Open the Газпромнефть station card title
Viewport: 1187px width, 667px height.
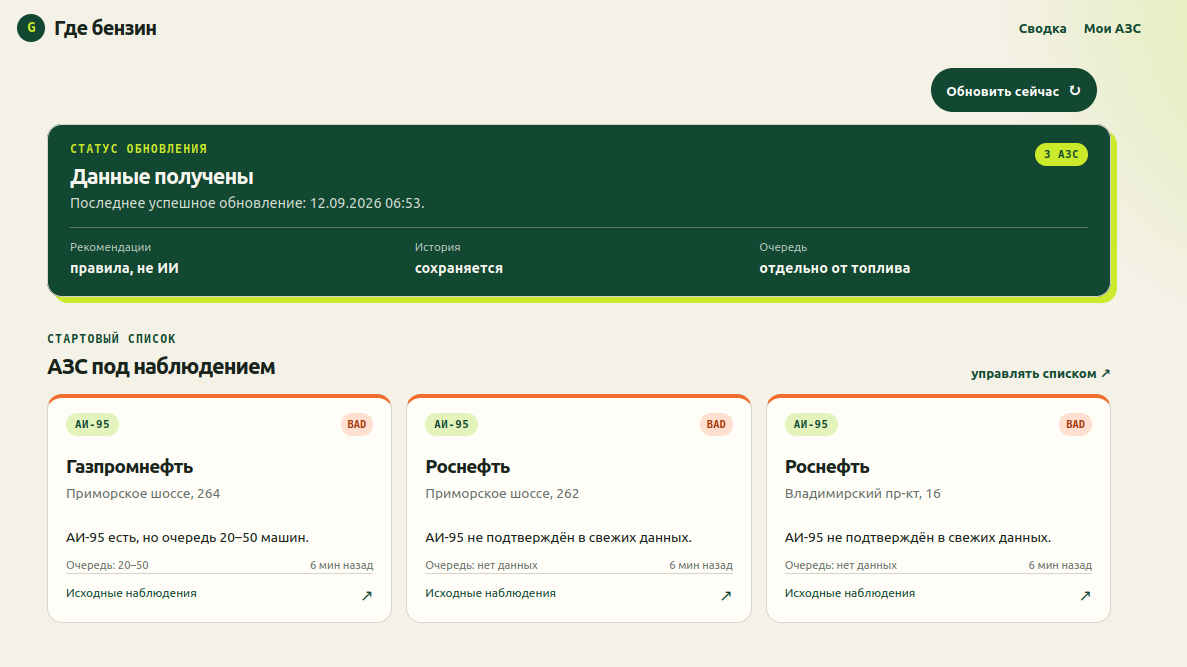tap(129, 466)
